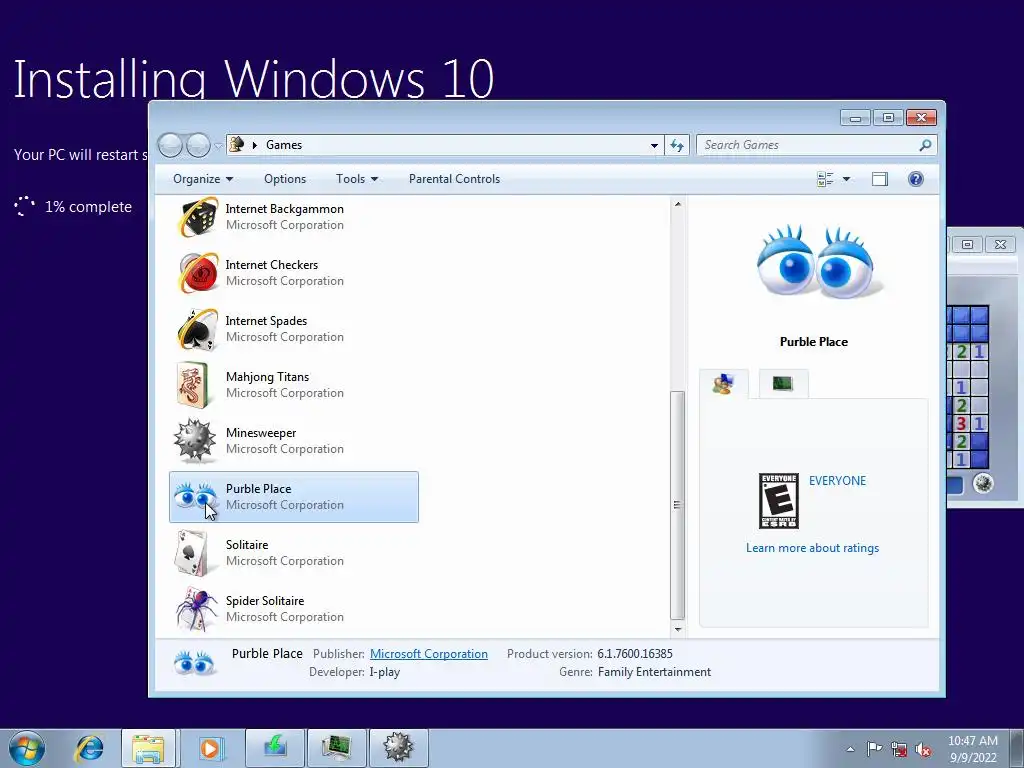Expand the Games breadcrumb arrow
Image resolution: width=1024 pixels, height=768 pixels.
pyautogui.click(x=255, y=145)
